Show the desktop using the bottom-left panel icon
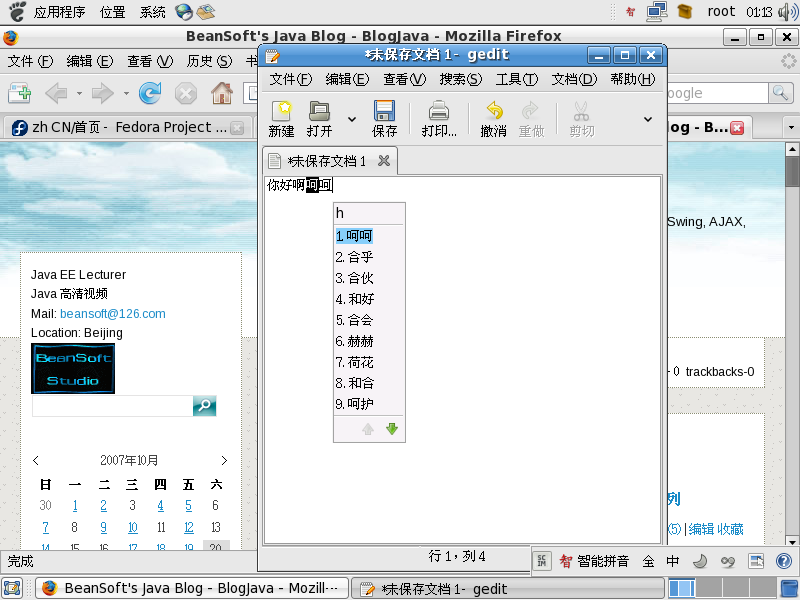This screenshot has width=800, height=600. click(x=12, y=588)
